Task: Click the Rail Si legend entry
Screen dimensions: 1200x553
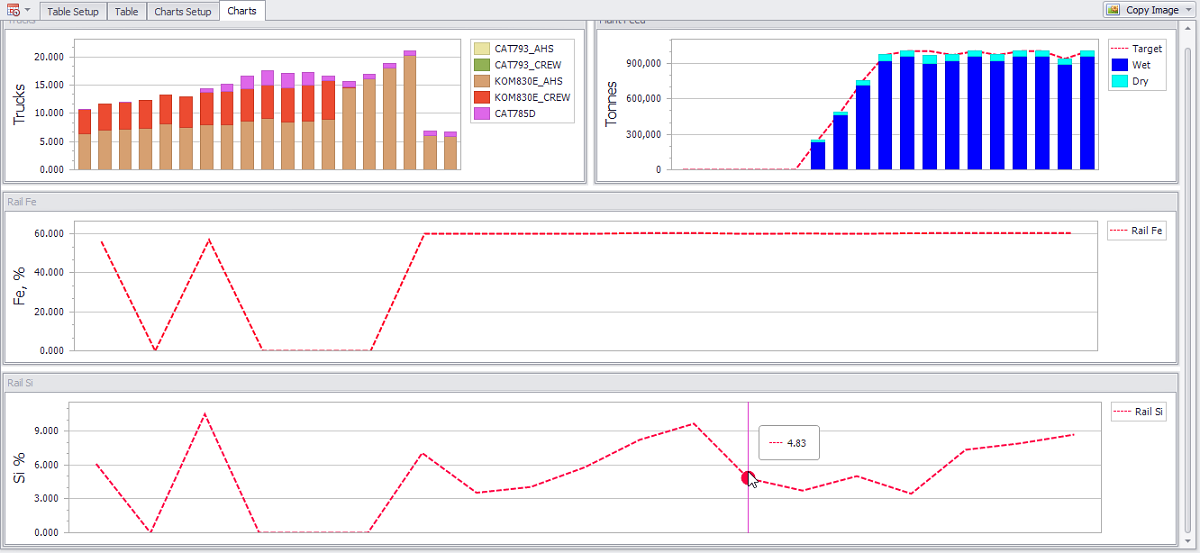Action: 1139,412
